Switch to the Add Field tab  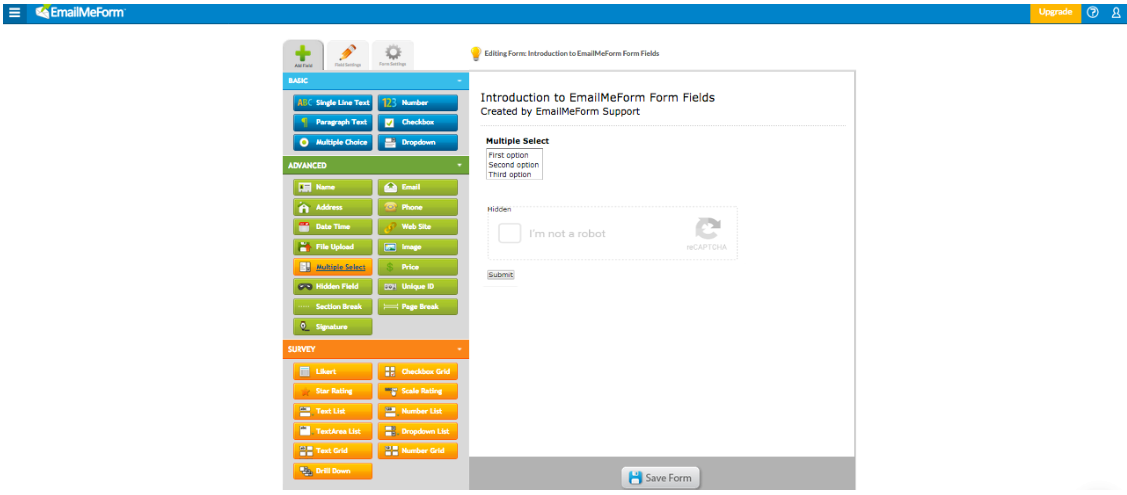[303, 55]
